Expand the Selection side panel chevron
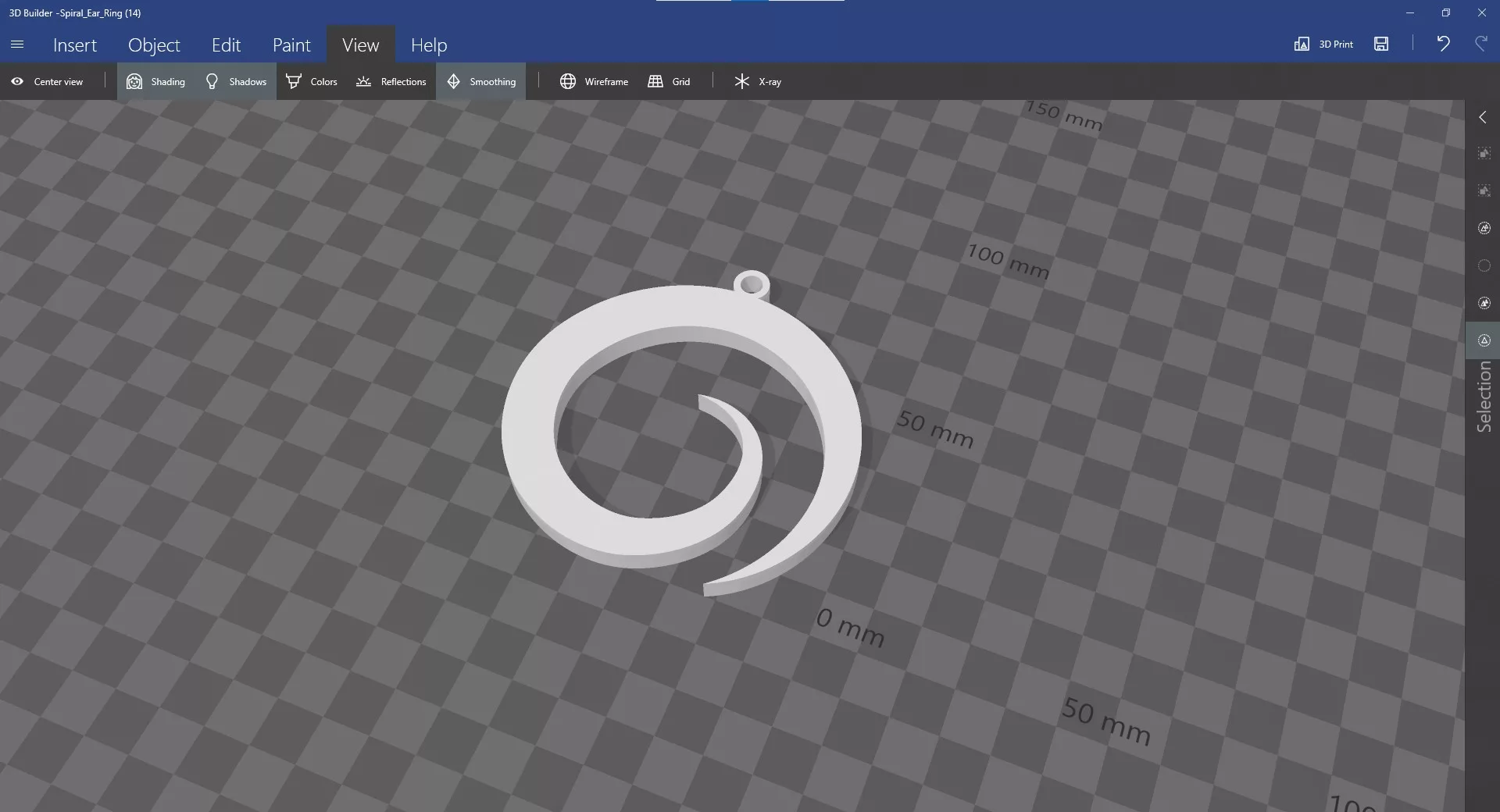Image resolution: width=1500 pixels, height=812 pixels. [x=1483, y=117]
